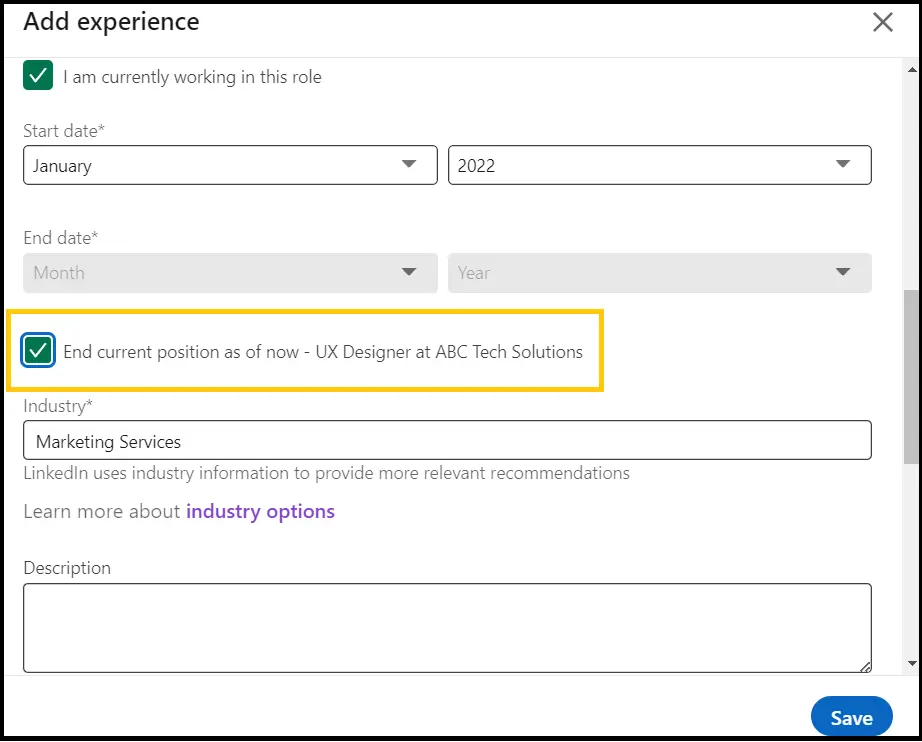
Task: Click the 'I am currently working in this role' label
Action: click(192, 77)
